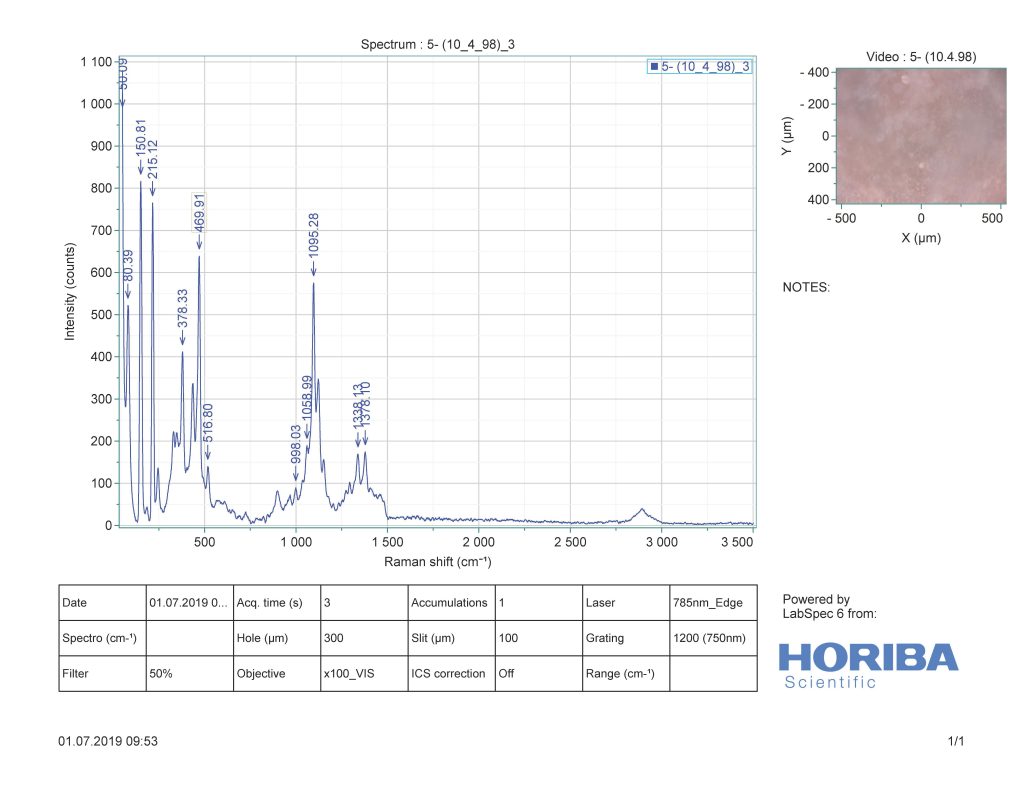The width and height of the screenshot is (1024, 791).
Task: Click the Raman shift axis title
Action: (x=437, y=562)
